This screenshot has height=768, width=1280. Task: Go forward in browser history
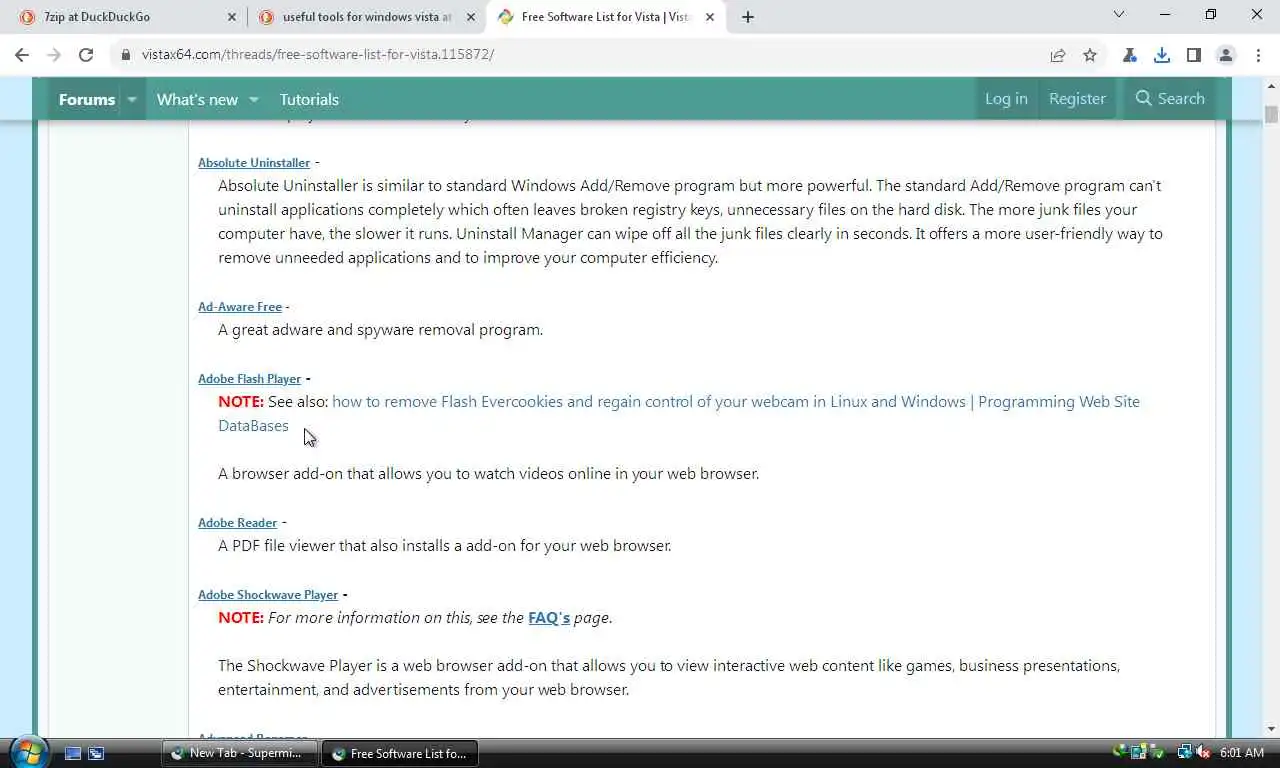tap(54, 55)
